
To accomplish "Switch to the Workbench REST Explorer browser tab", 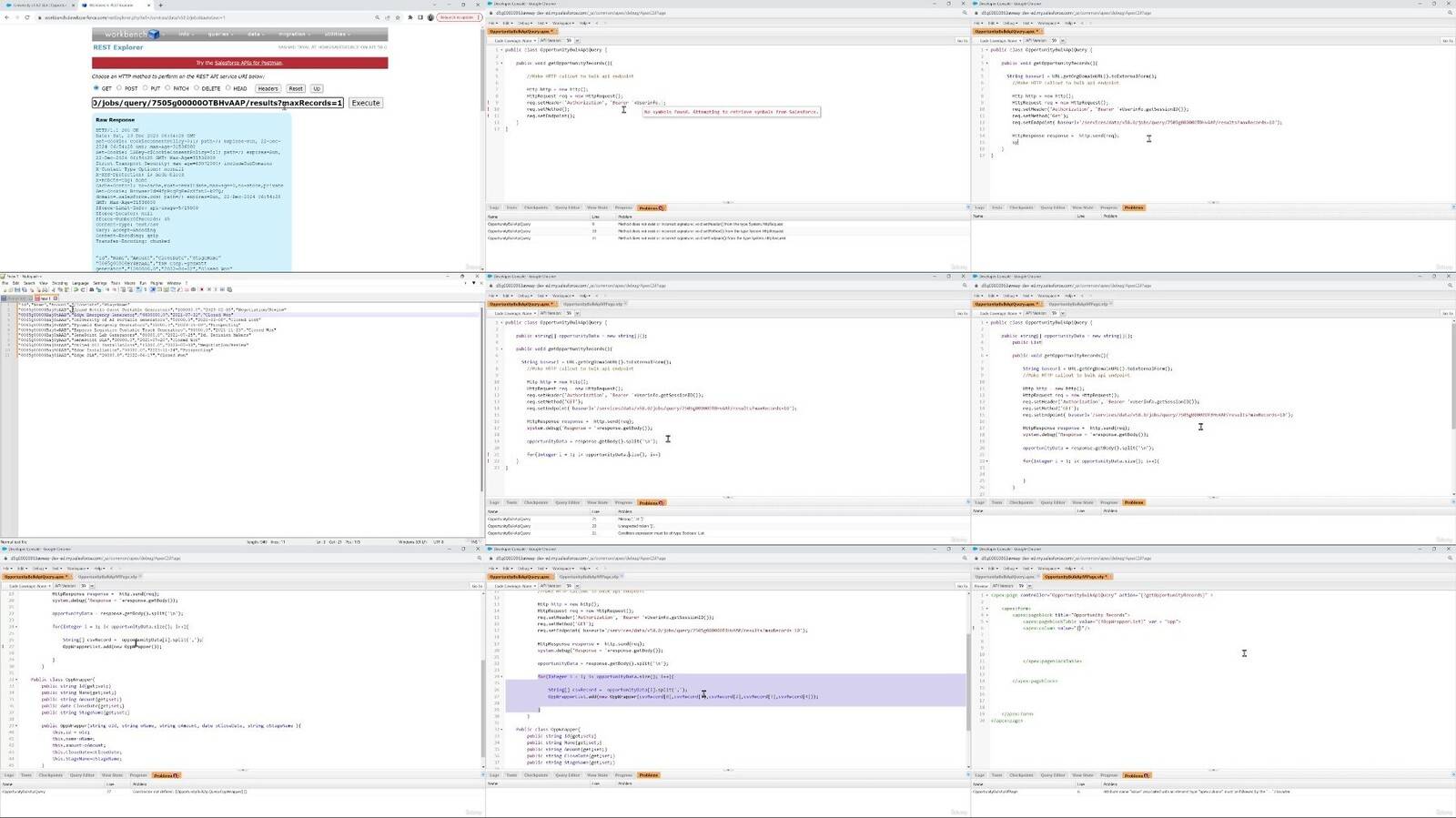I will coord(116,5).
